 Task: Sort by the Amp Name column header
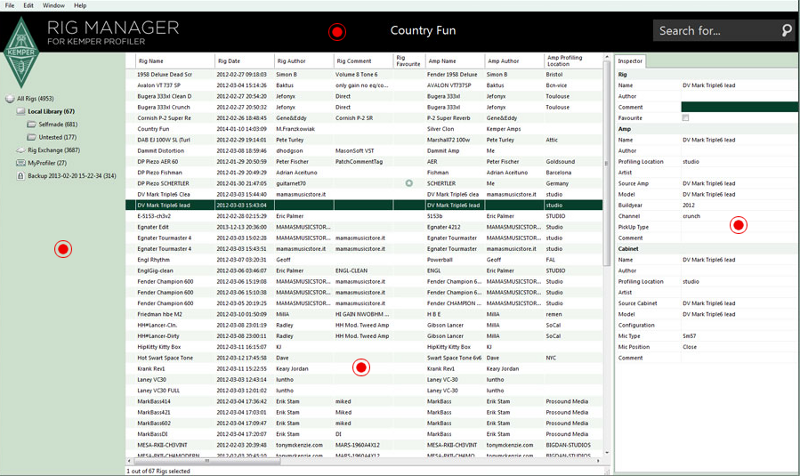point(455,61)
